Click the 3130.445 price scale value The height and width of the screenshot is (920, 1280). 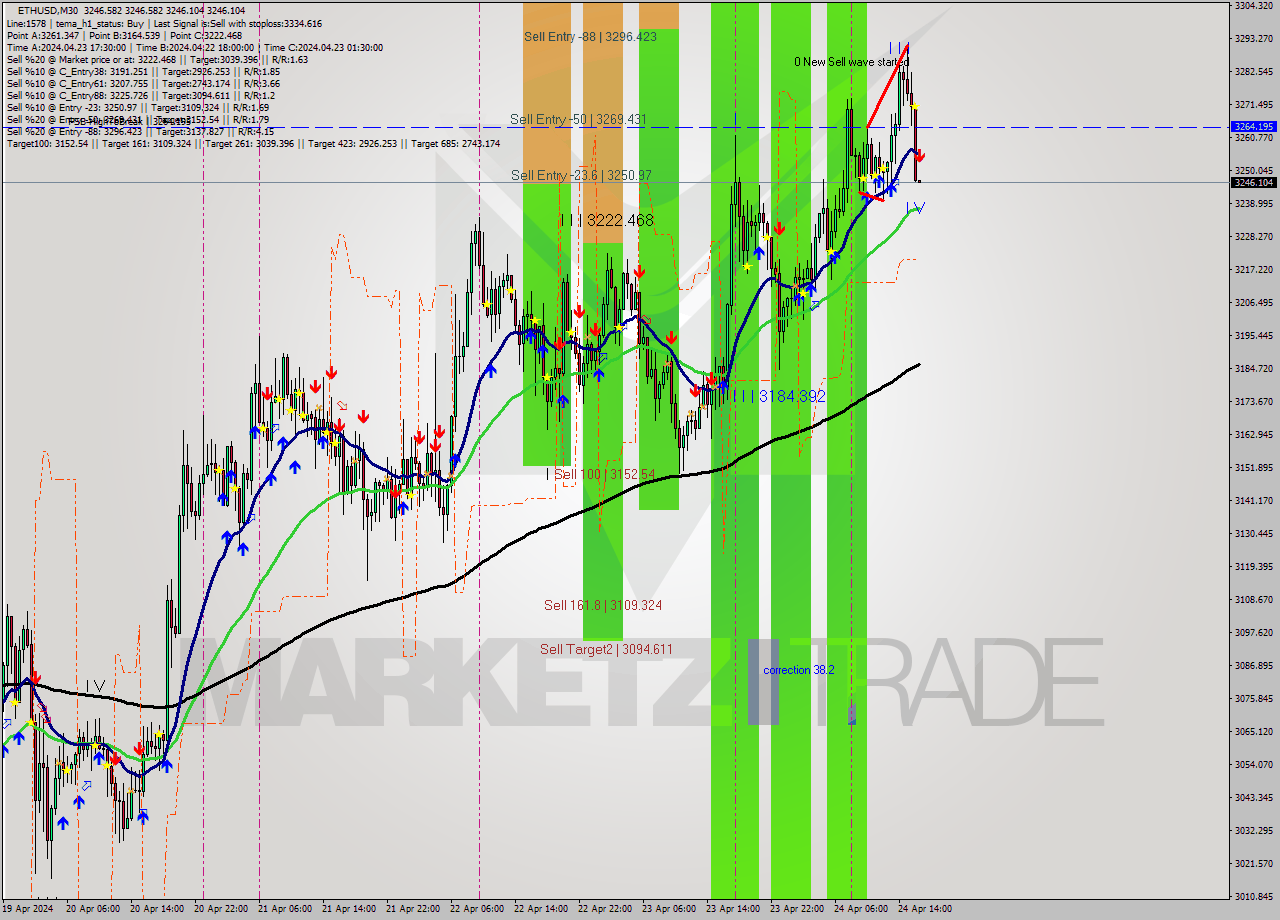(1254, 534)
